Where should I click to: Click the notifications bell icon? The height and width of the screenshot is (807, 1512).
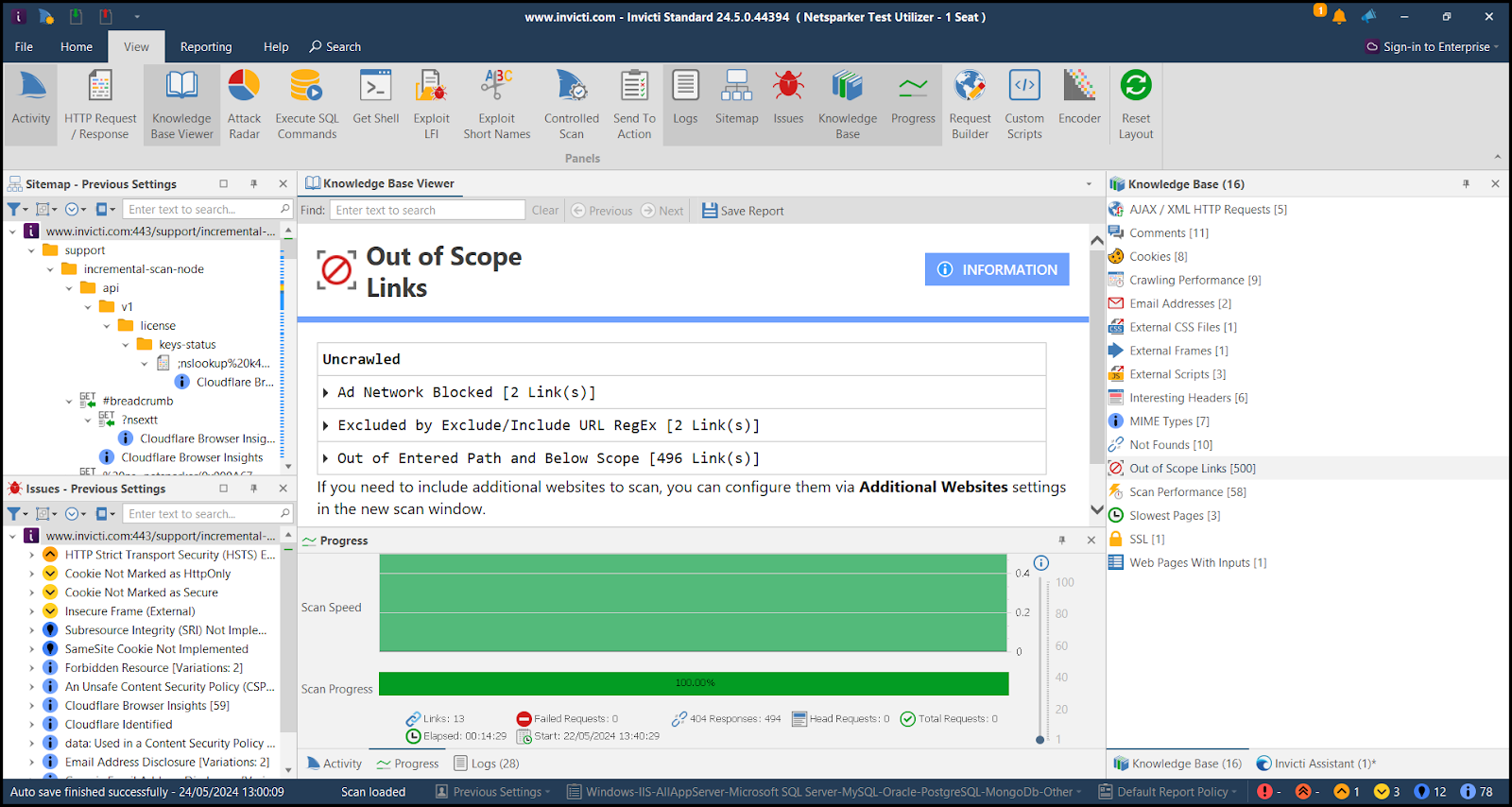1339,17
